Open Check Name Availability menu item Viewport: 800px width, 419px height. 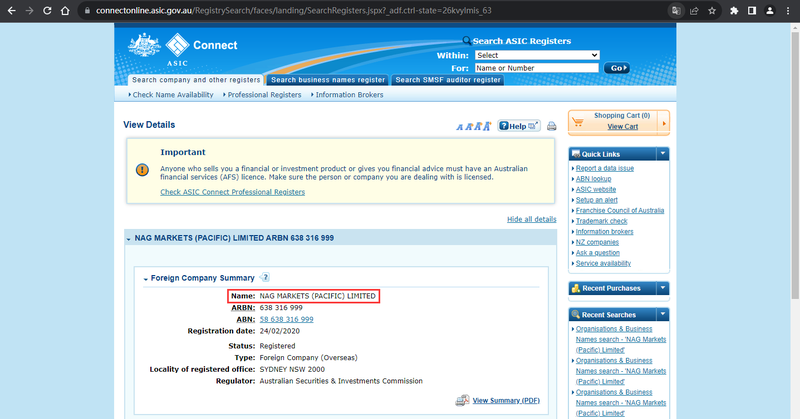(172, 95)
